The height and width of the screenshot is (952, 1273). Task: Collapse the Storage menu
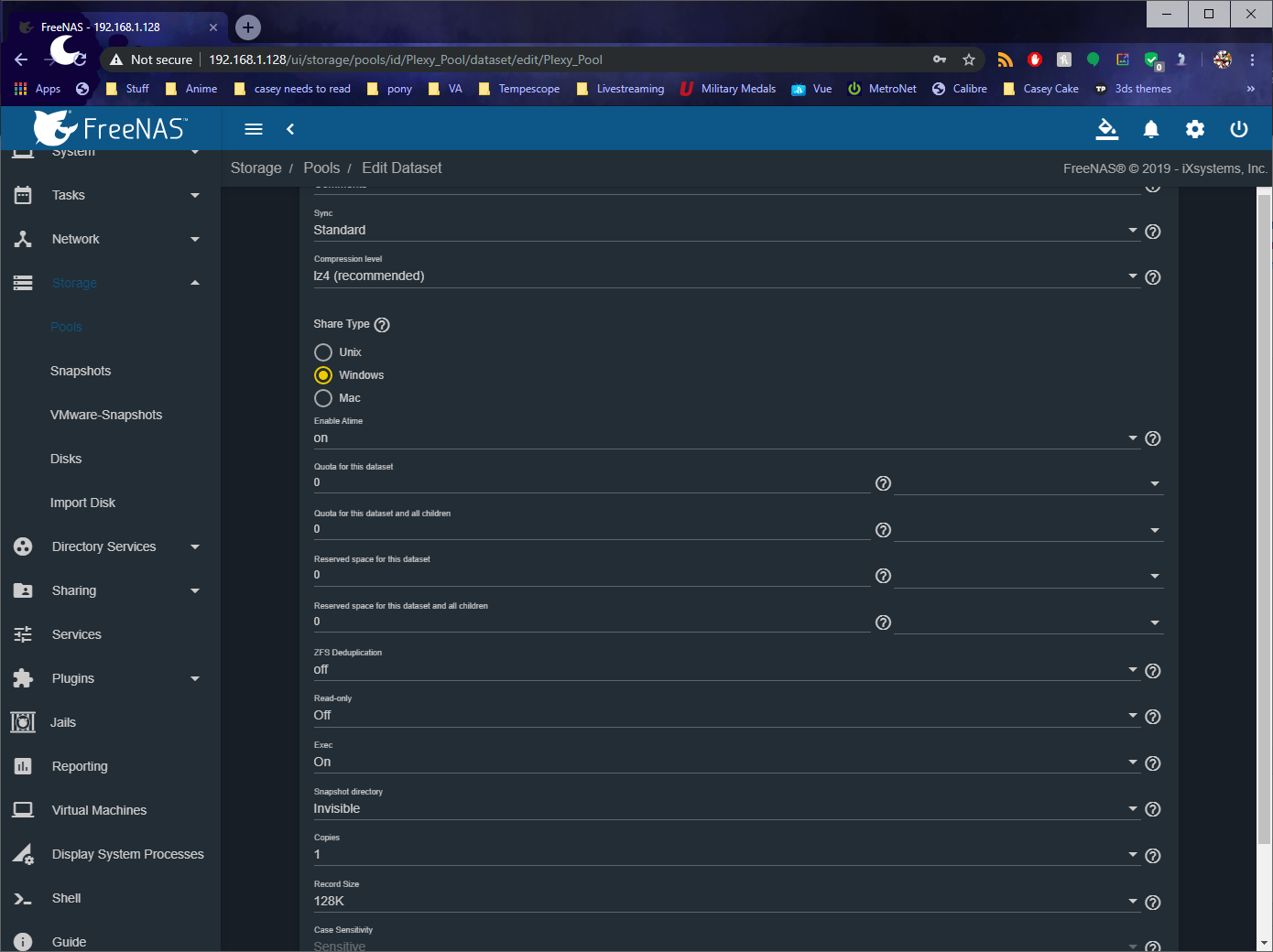pos(110,283)
